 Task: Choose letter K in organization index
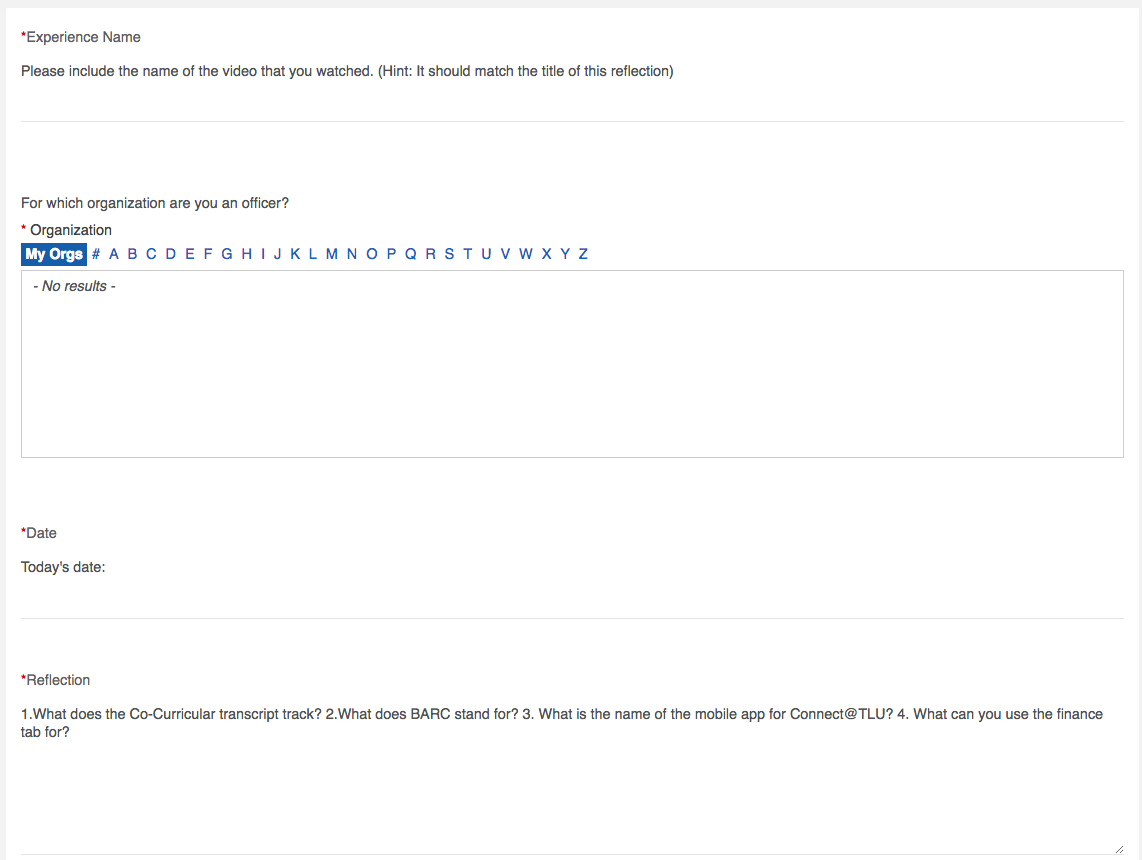[295, 254]
